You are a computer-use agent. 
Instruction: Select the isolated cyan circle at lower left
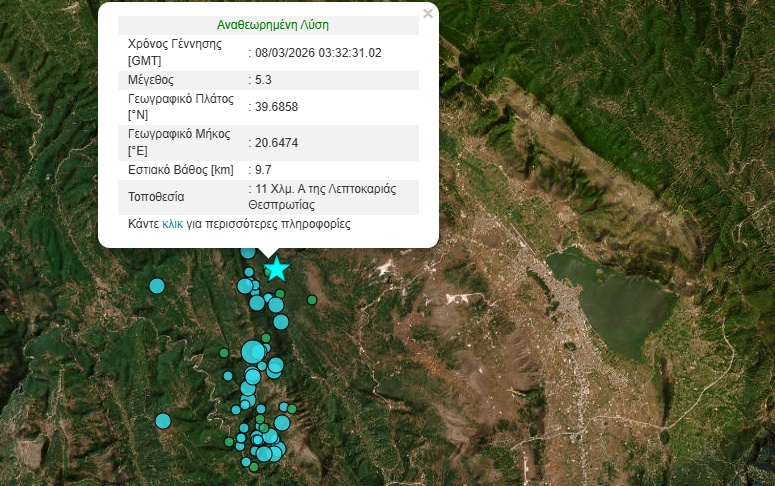[163, 420]
